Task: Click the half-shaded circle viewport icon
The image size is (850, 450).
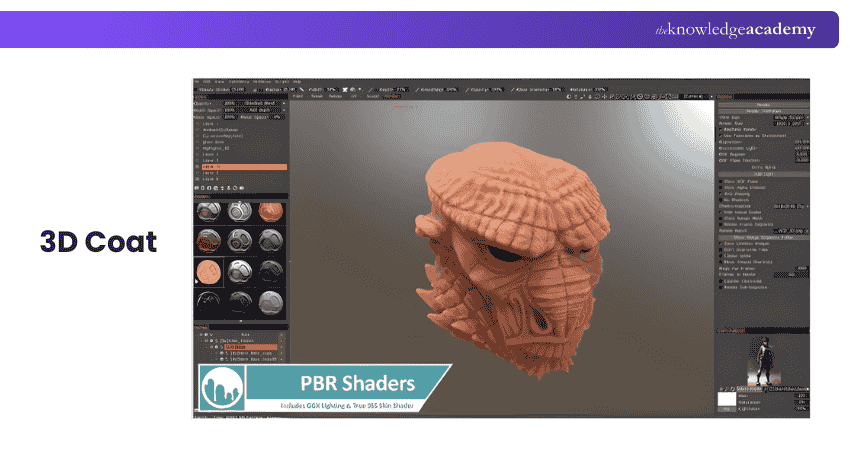Action: point(569,97)
